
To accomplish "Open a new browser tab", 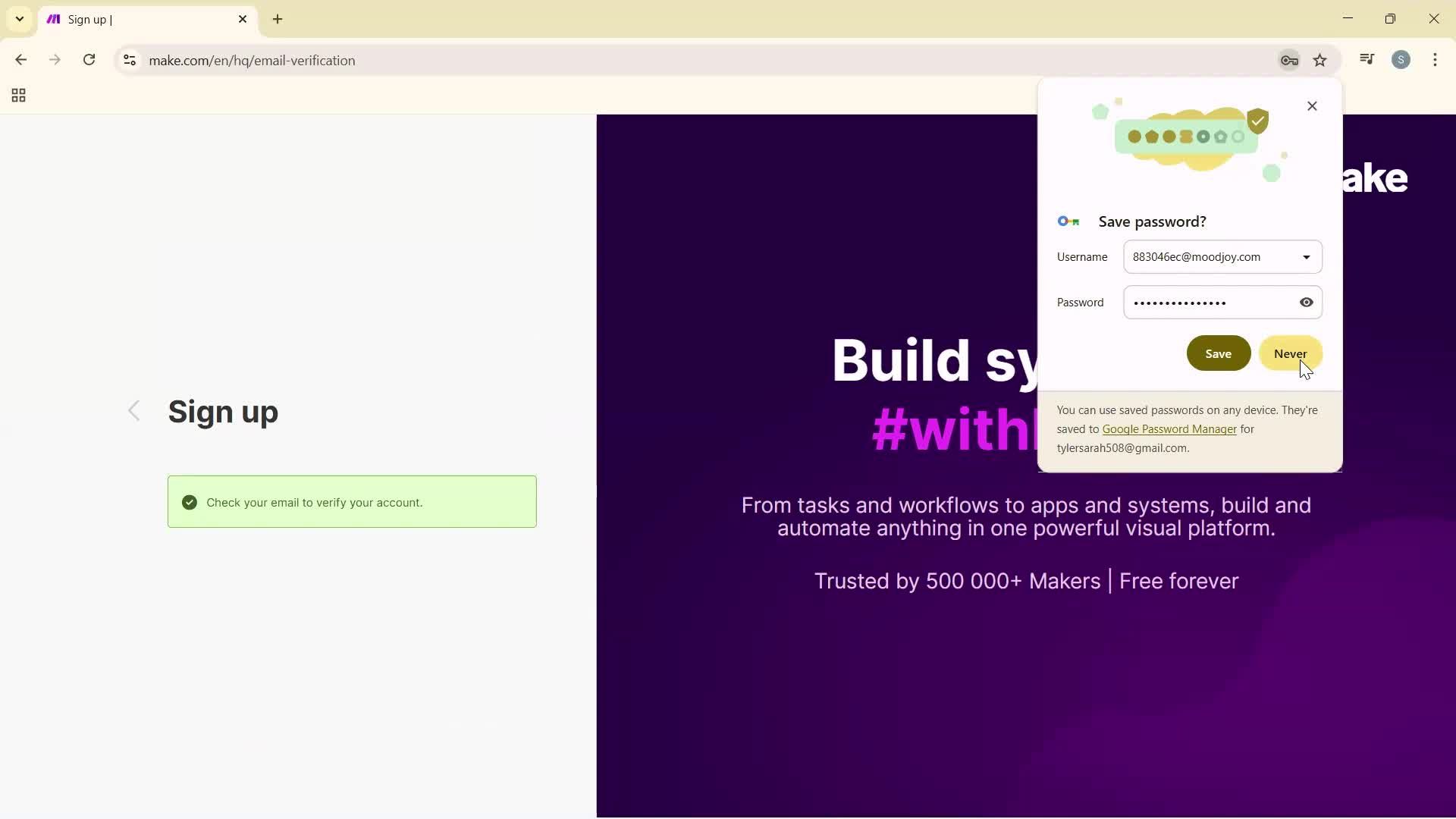I will [x=277, y=19].
